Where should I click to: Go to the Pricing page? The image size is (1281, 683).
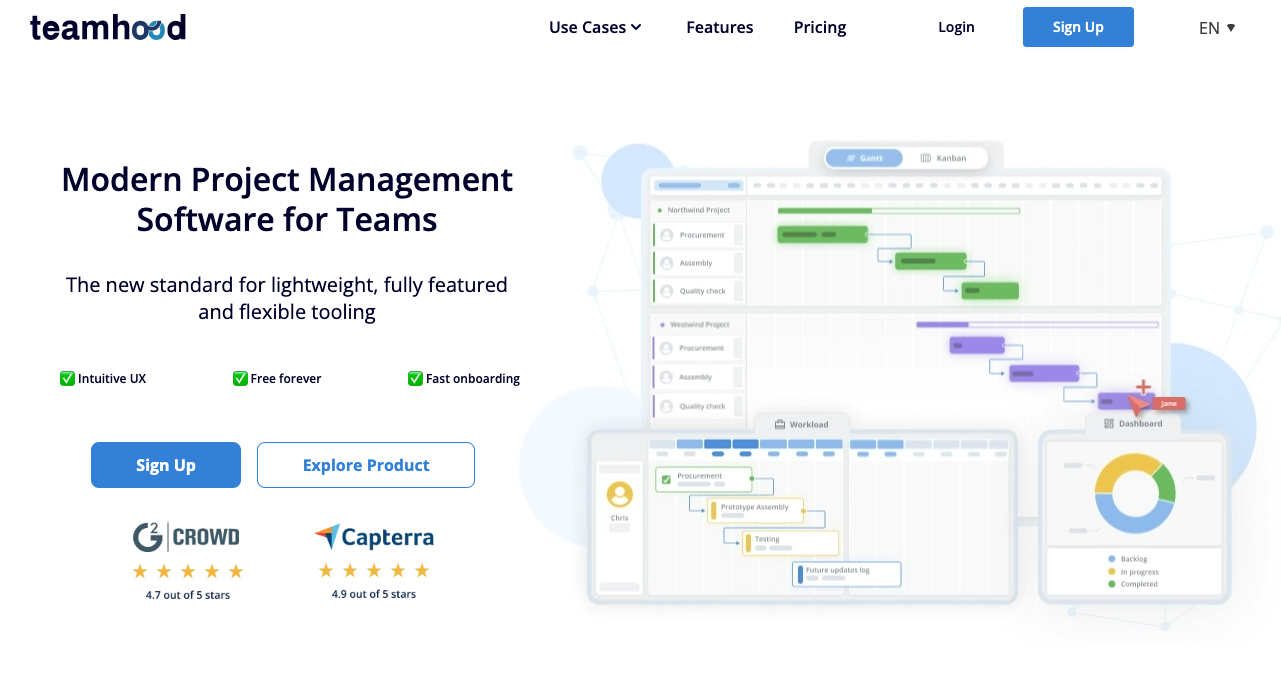point(820,27)
